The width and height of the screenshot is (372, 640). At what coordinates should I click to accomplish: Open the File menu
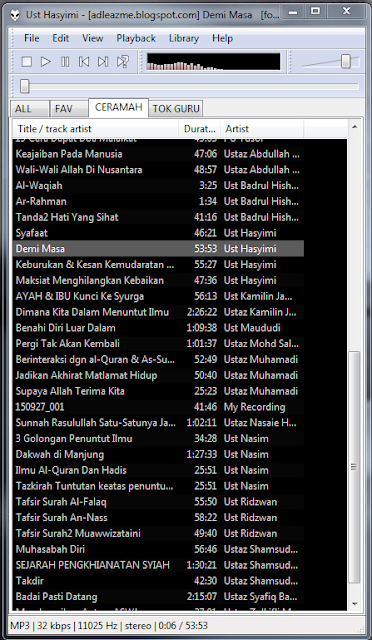pyautogui.click(x=31, y=38)
